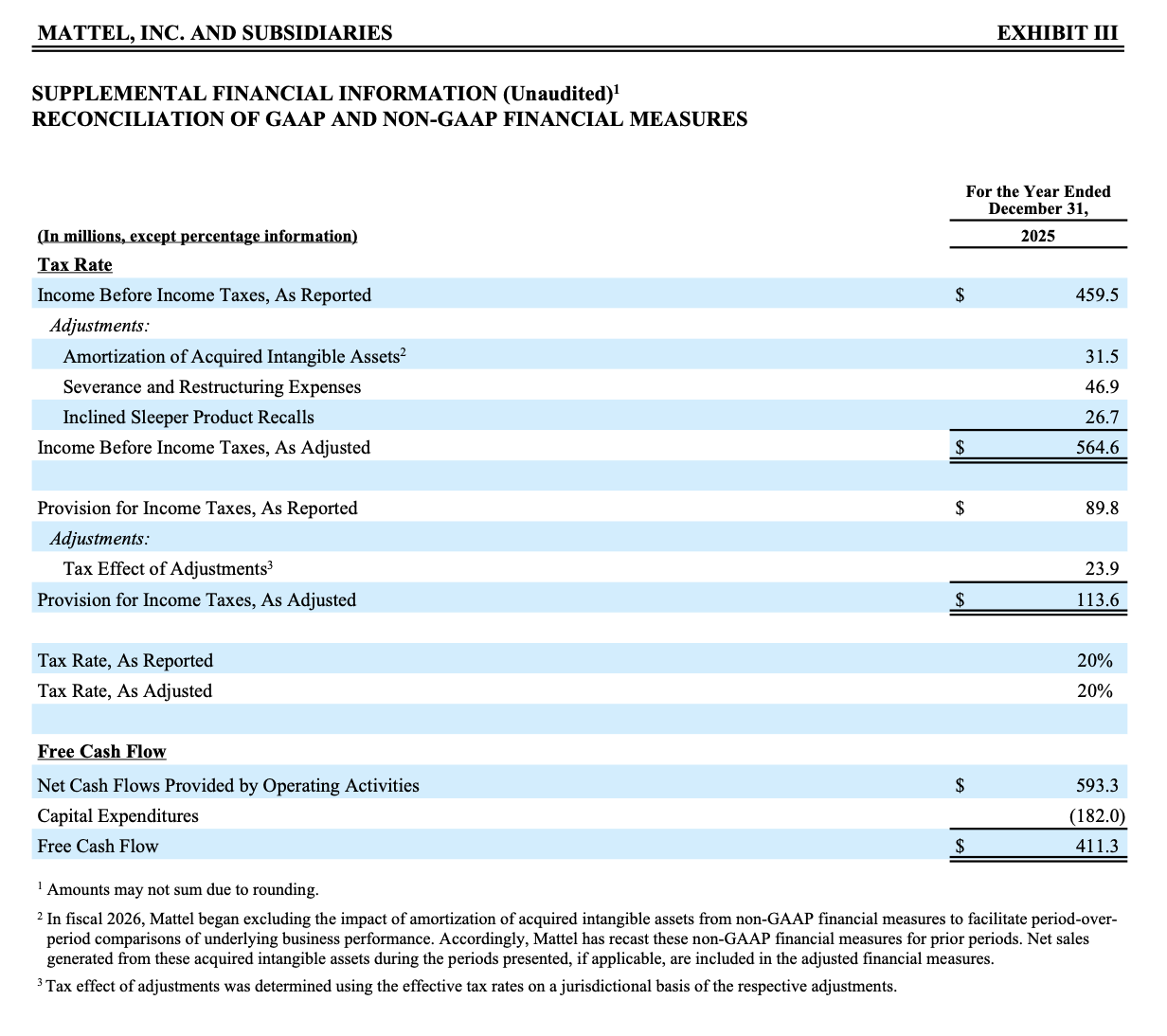Click the 'Tax Rate' section heading
The height and width of the screenshot is (1036, 1167).
coord(75,265)
